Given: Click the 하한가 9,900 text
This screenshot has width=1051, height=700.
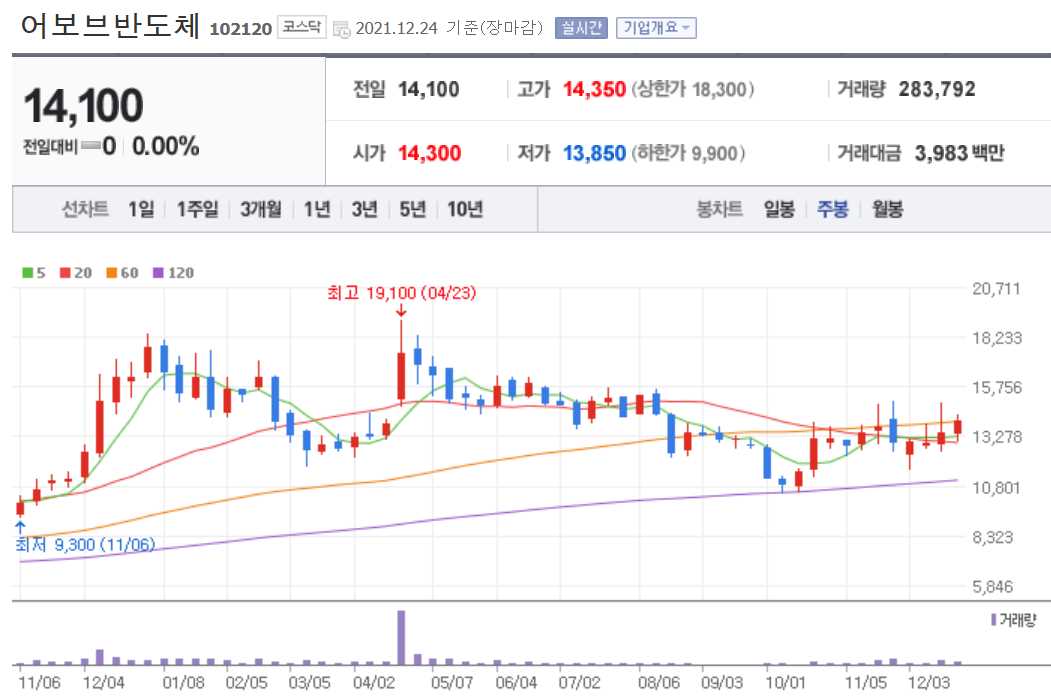Looking at the screenshot, I should 688,153.
